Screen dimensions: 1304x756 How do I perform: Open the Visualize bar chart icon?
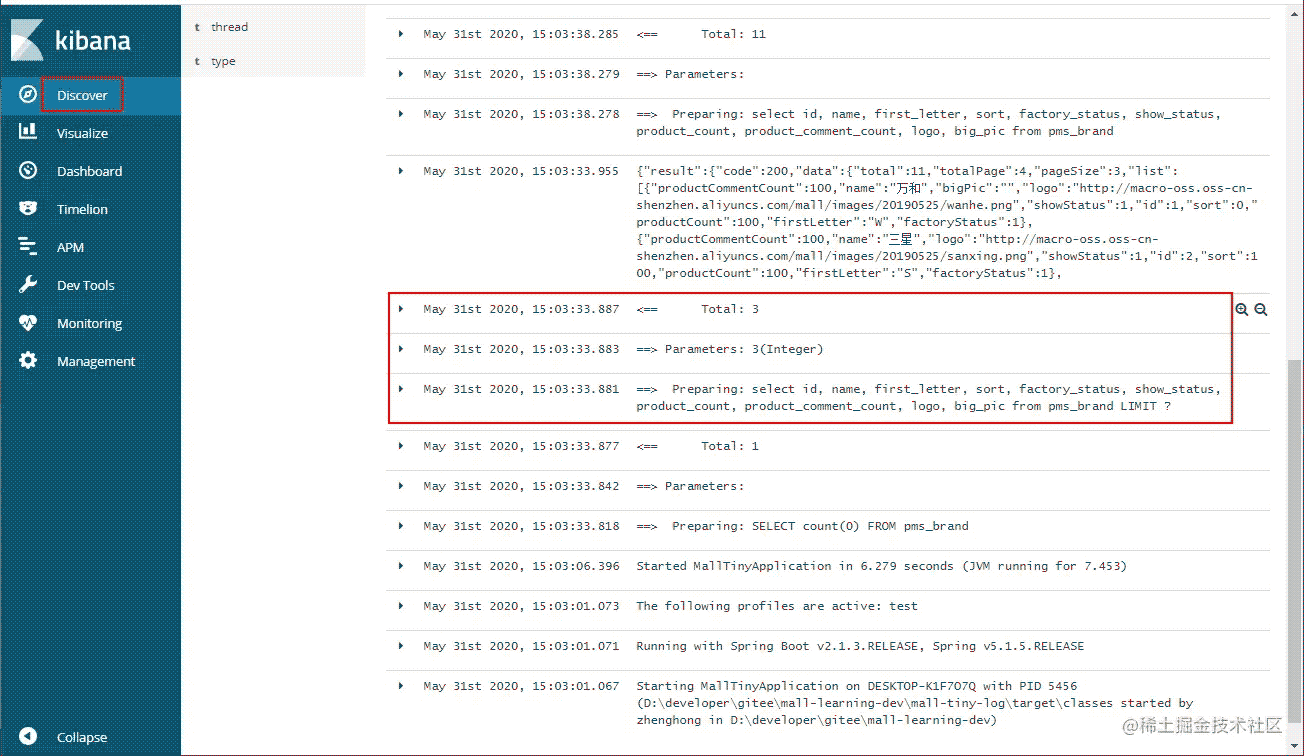pos(28,132)
